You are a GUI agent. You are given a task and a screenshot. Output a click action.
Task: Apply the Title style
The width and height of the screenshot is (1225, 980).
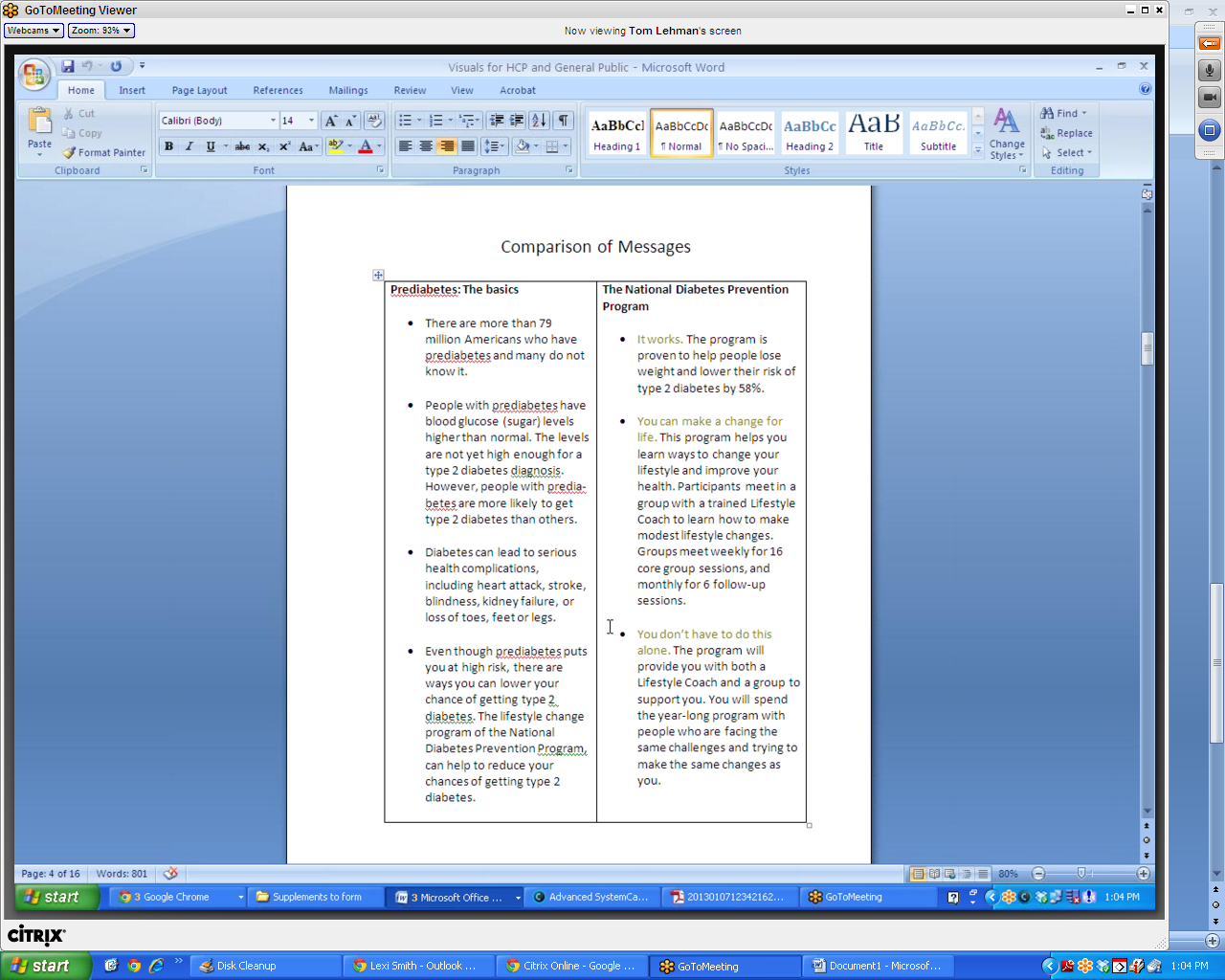(x=874, y=133)
